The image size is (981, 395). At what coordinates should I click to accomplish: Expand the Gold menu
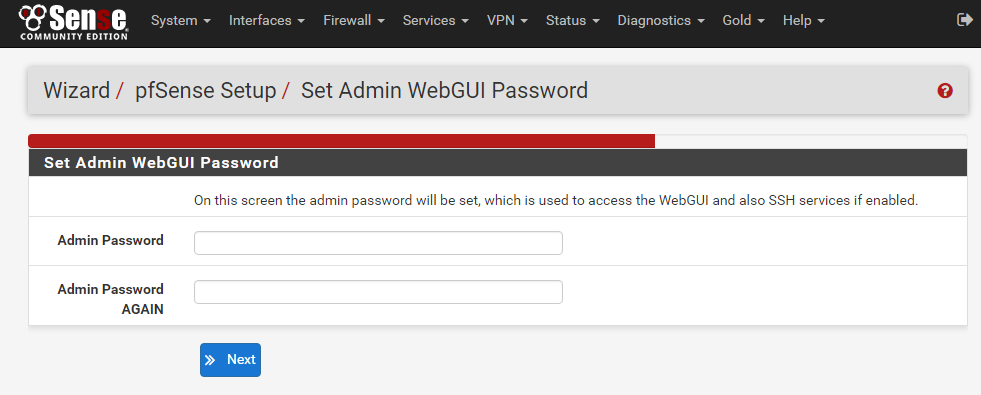coord(744,21)
